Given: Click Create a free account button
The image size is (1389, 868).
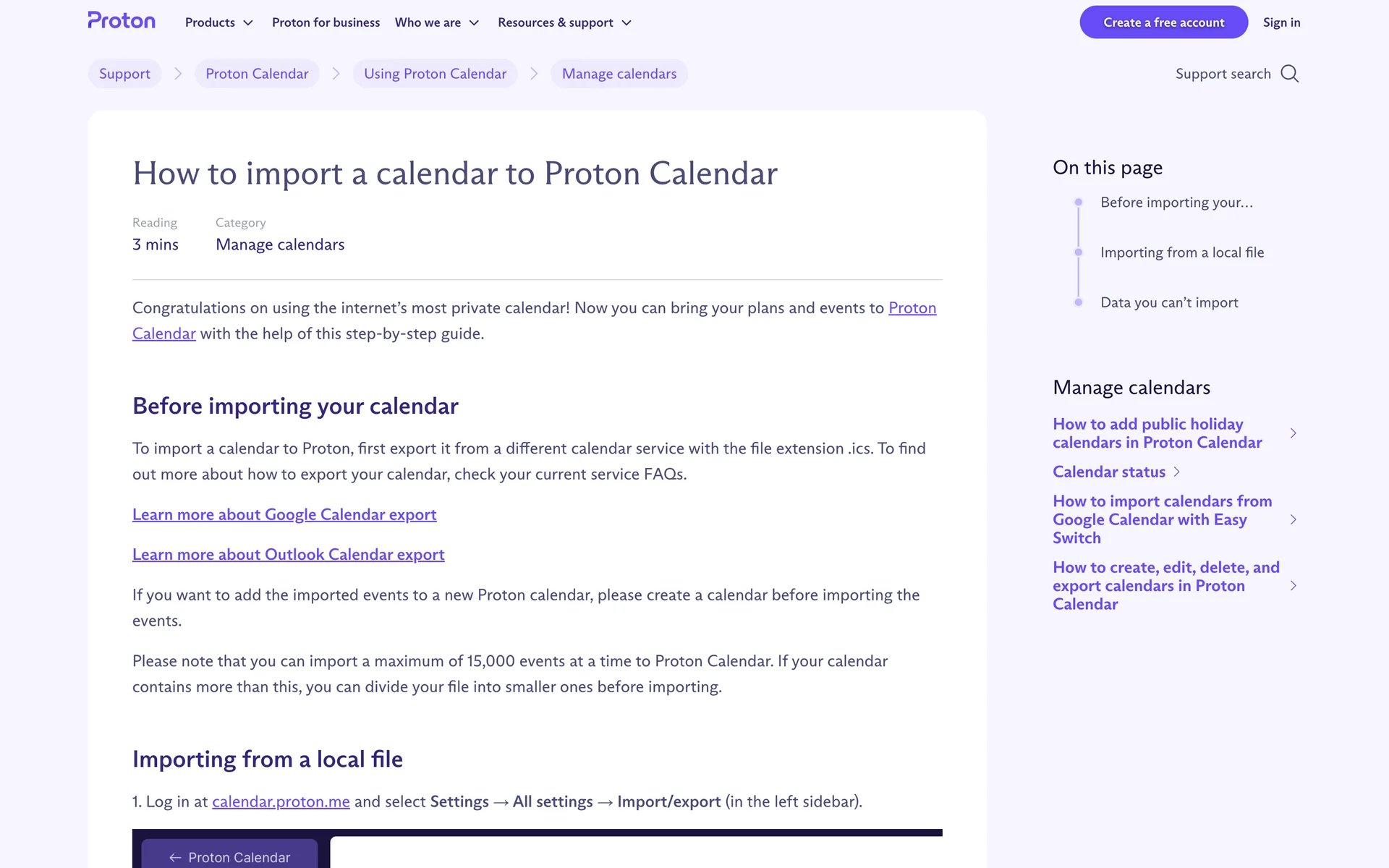Looking at the screenshot, I should (x=1163, y=22).
